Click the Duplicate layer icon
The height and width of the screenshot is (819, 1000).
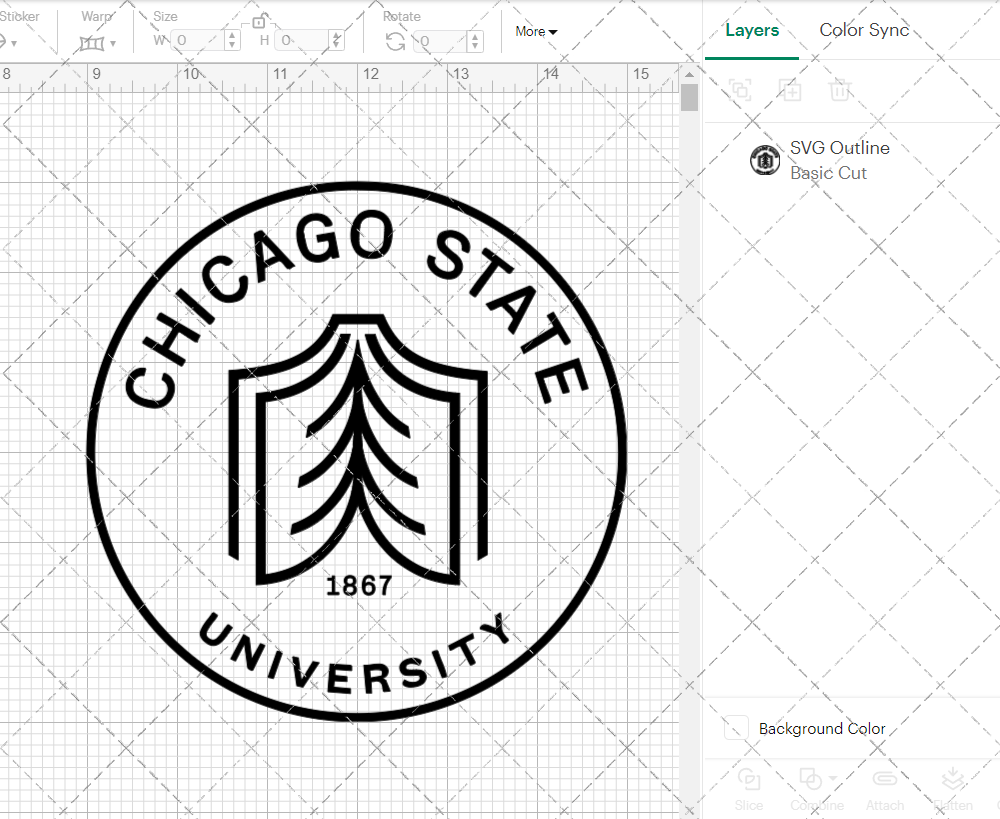pos(741,90)
